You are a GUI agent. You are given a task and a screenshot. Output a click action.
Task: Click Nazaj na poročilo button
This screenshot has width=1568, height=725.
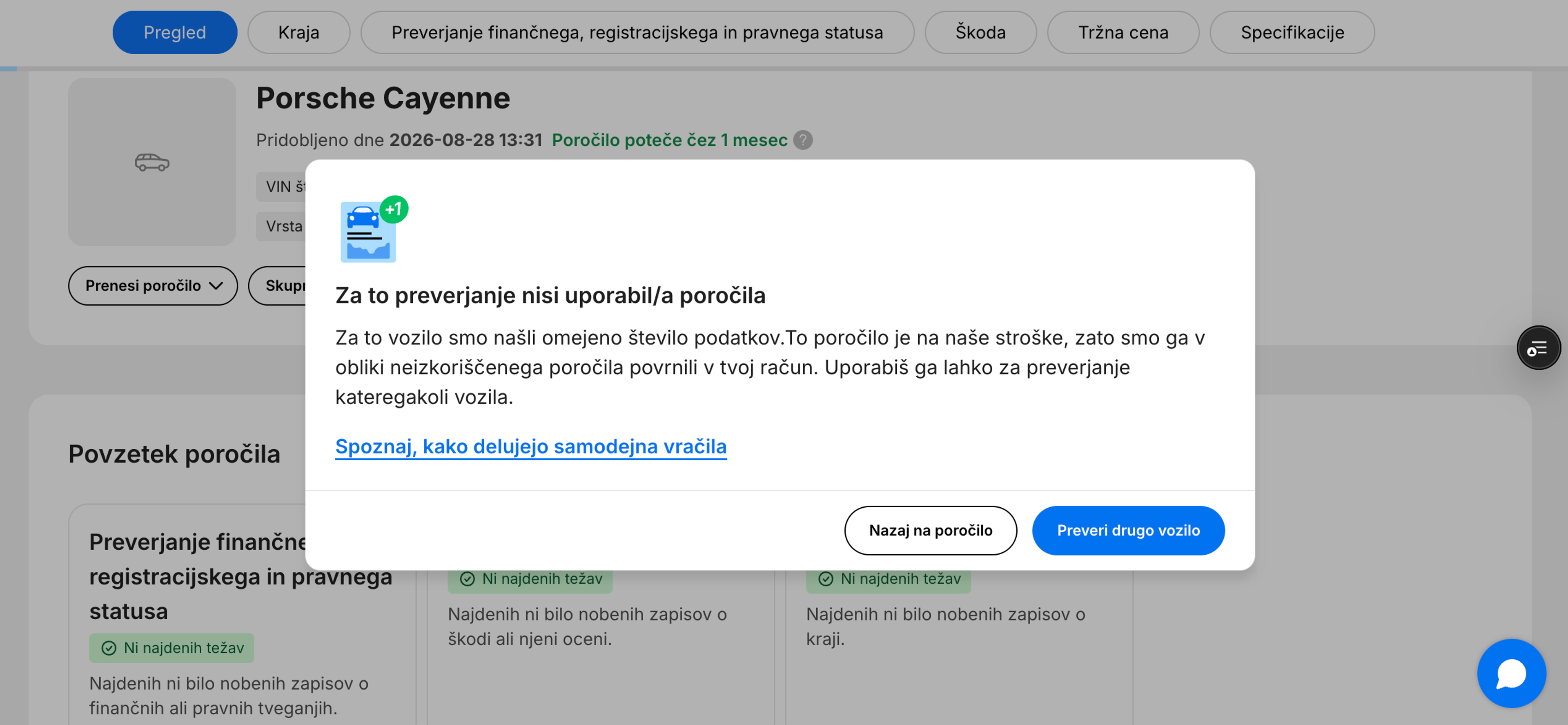point(930,530)
